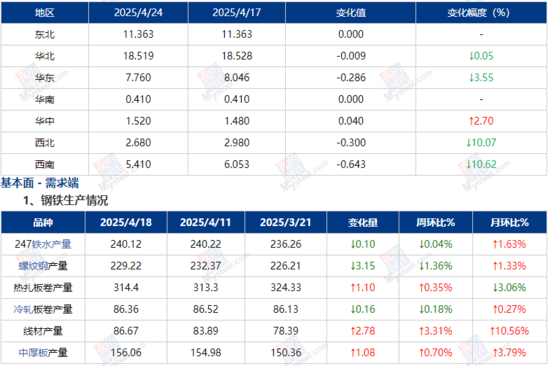Select the 热轧板卷产量 row label

(43, 288)
